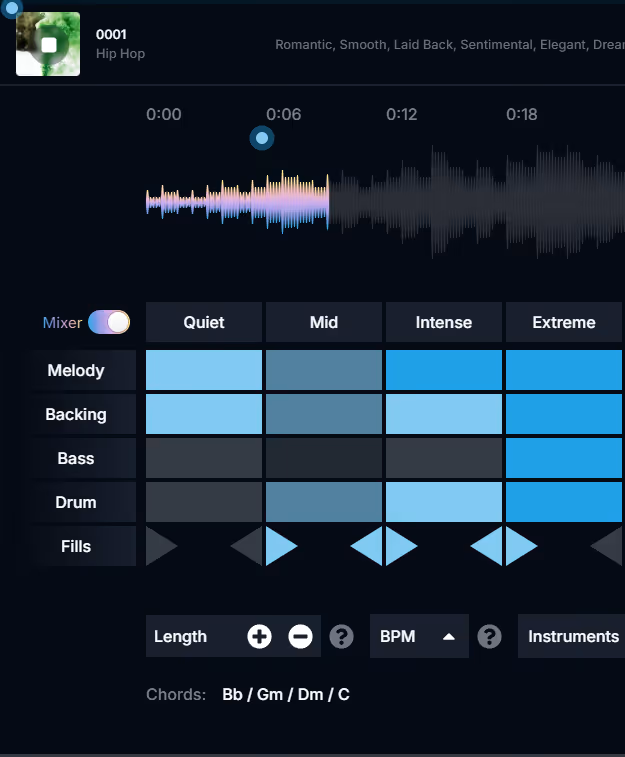Image resolution: width=625 pixels, height=757 pixels.
Task: Toggle Melody cell in Extreme column
Action: [564, 370]
